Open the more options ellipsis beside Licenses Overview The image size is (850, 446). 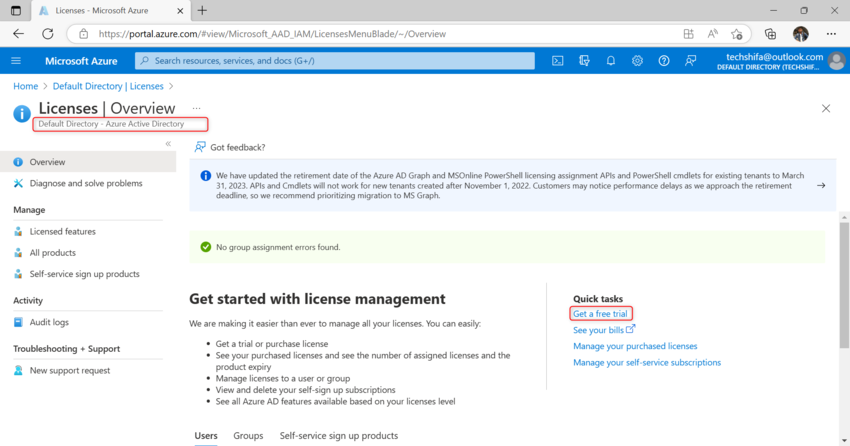(196, 108)
